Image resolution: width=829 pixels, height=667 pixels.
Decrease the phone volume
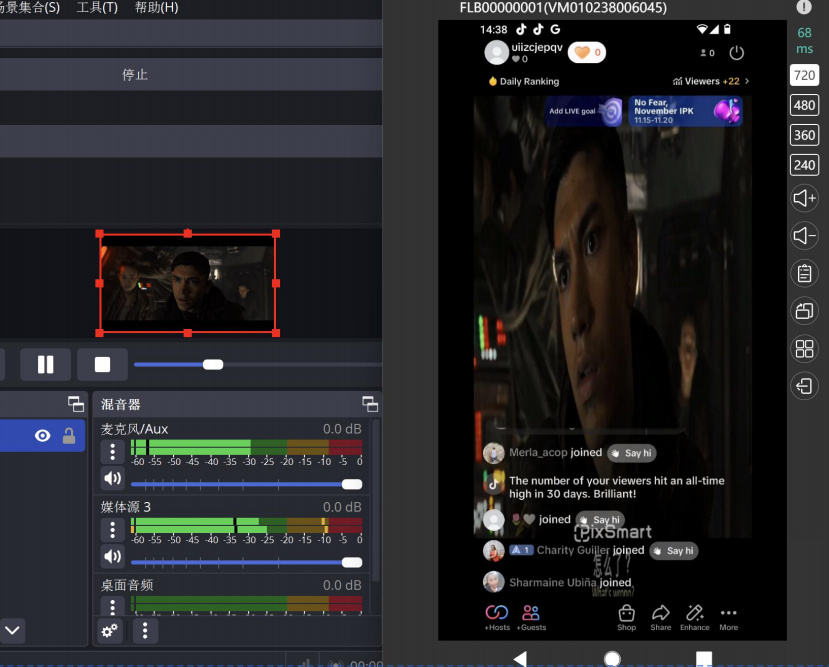[x=804, y=236]
